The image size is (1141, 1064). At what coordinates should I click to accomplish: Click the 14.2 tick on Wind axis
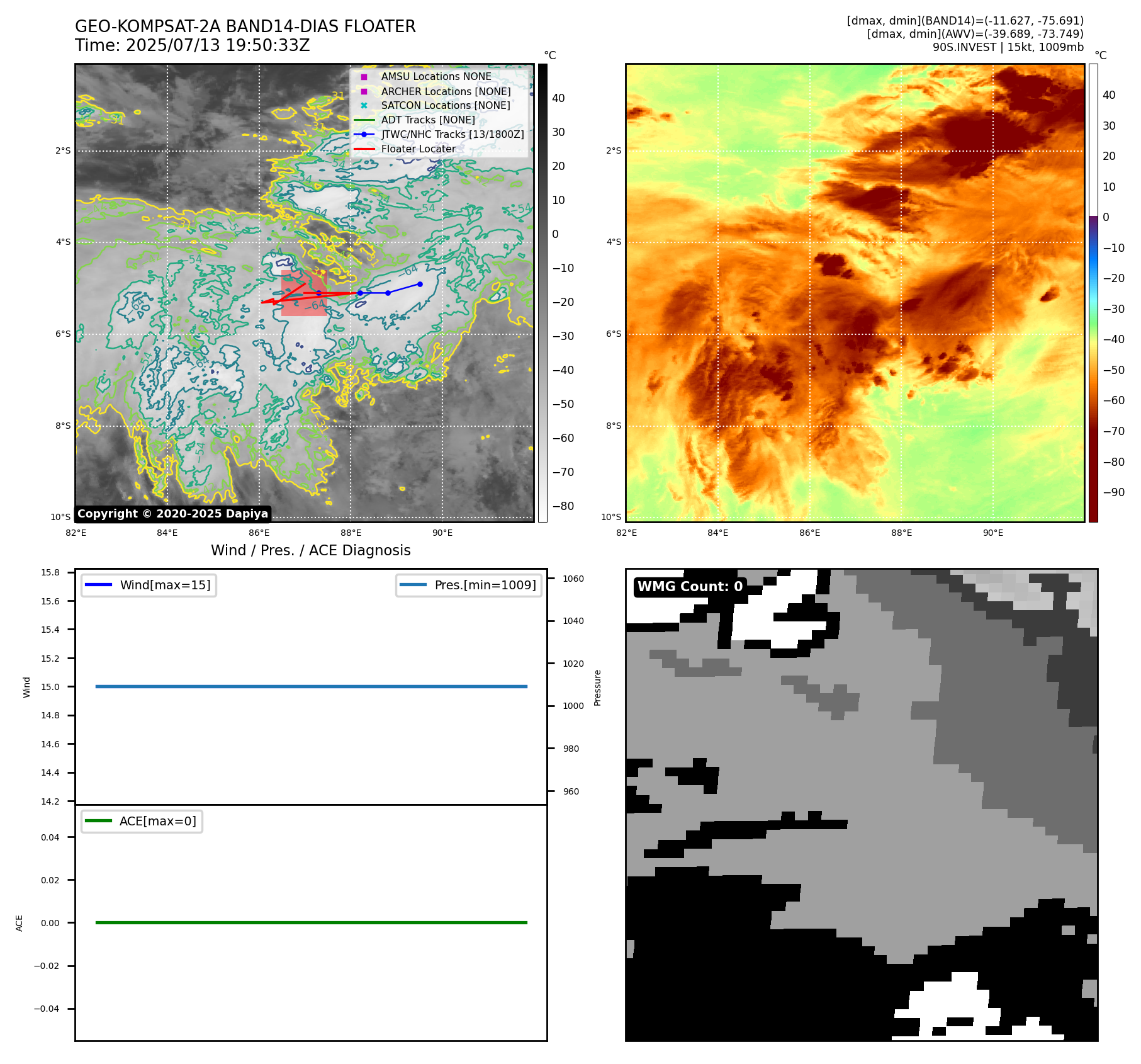point(50,801)
